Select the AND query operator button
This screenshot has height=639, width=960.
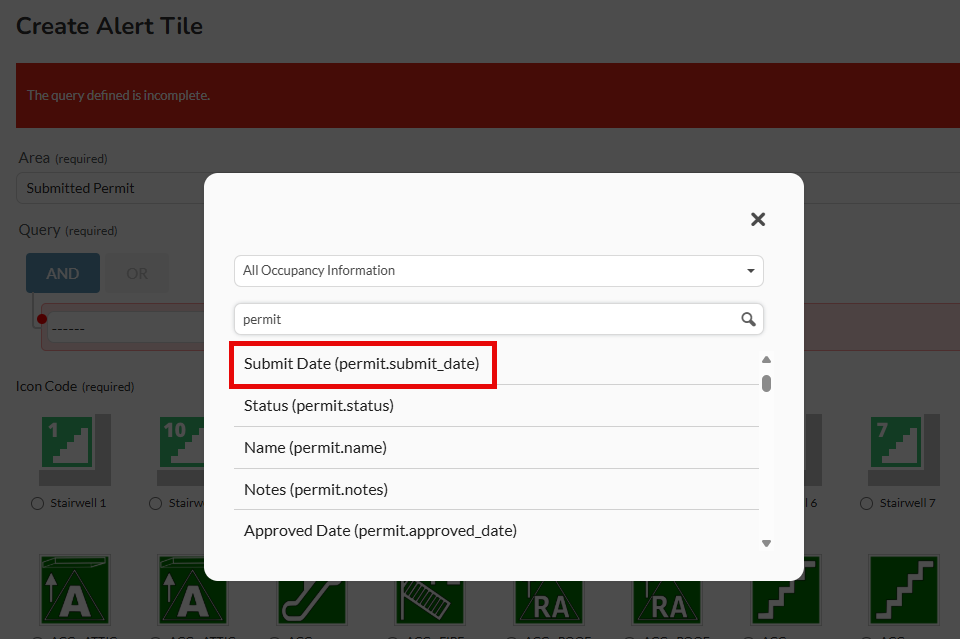pyautogui.click(x=62, y=273)
